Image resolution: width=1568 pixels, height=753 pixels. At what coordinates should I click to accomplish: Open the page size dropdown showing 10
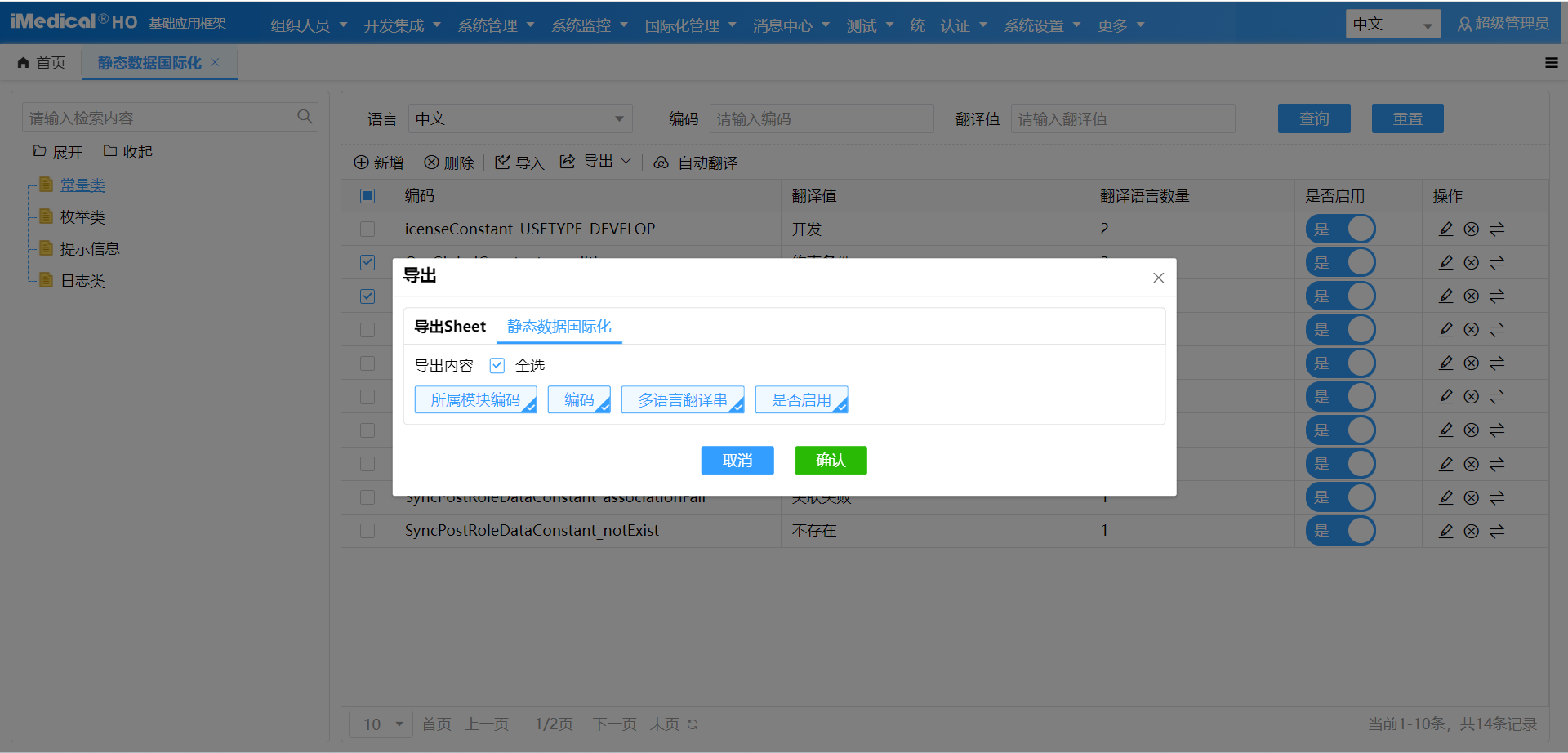point(381,724)
